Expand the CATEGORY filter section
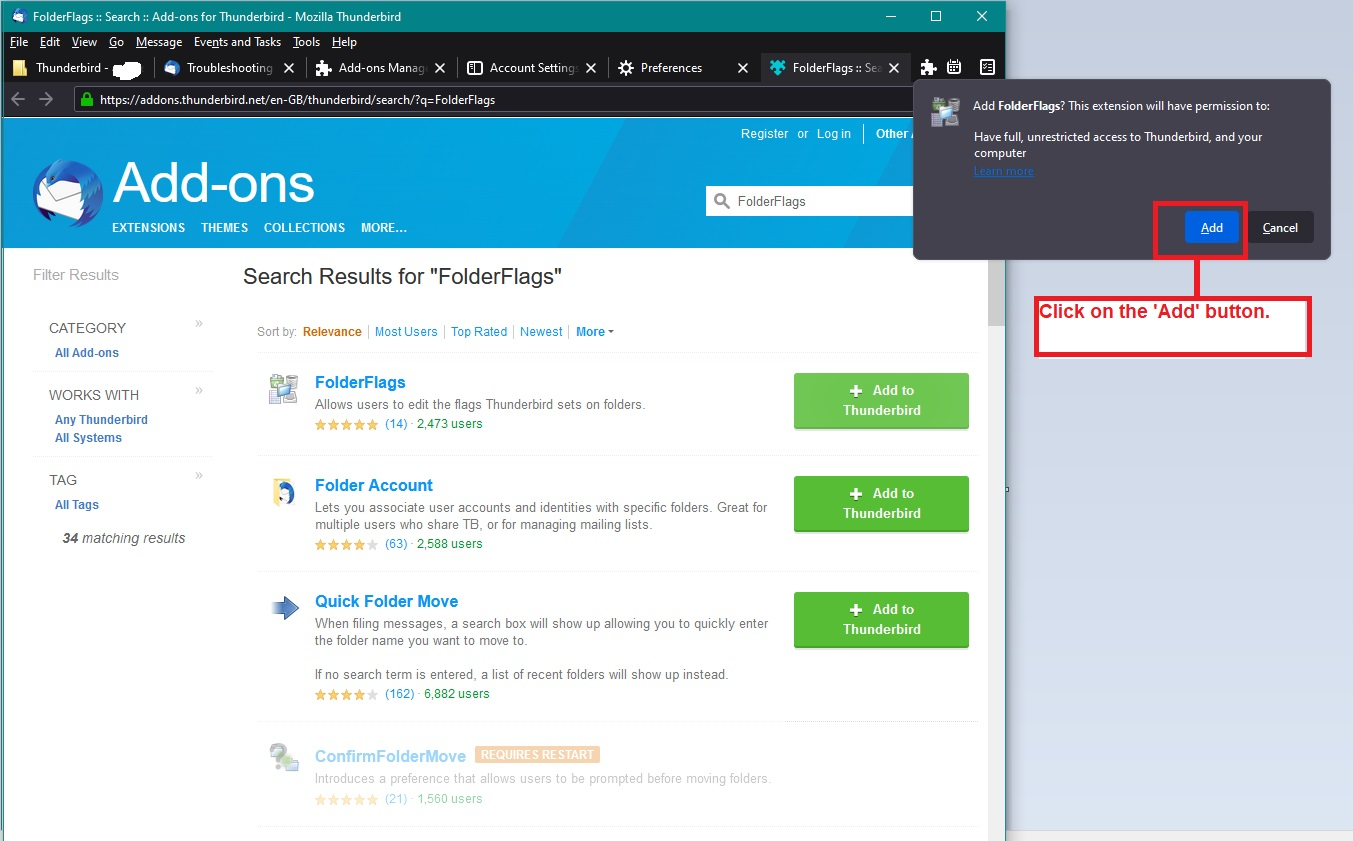 click(199, 323)
